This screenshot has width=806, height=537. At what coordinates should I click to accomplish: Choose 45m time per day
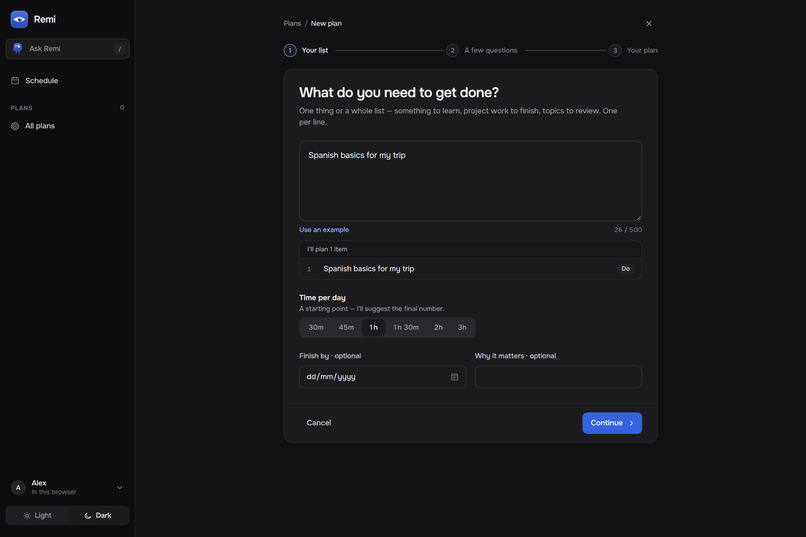pos(346,327)
